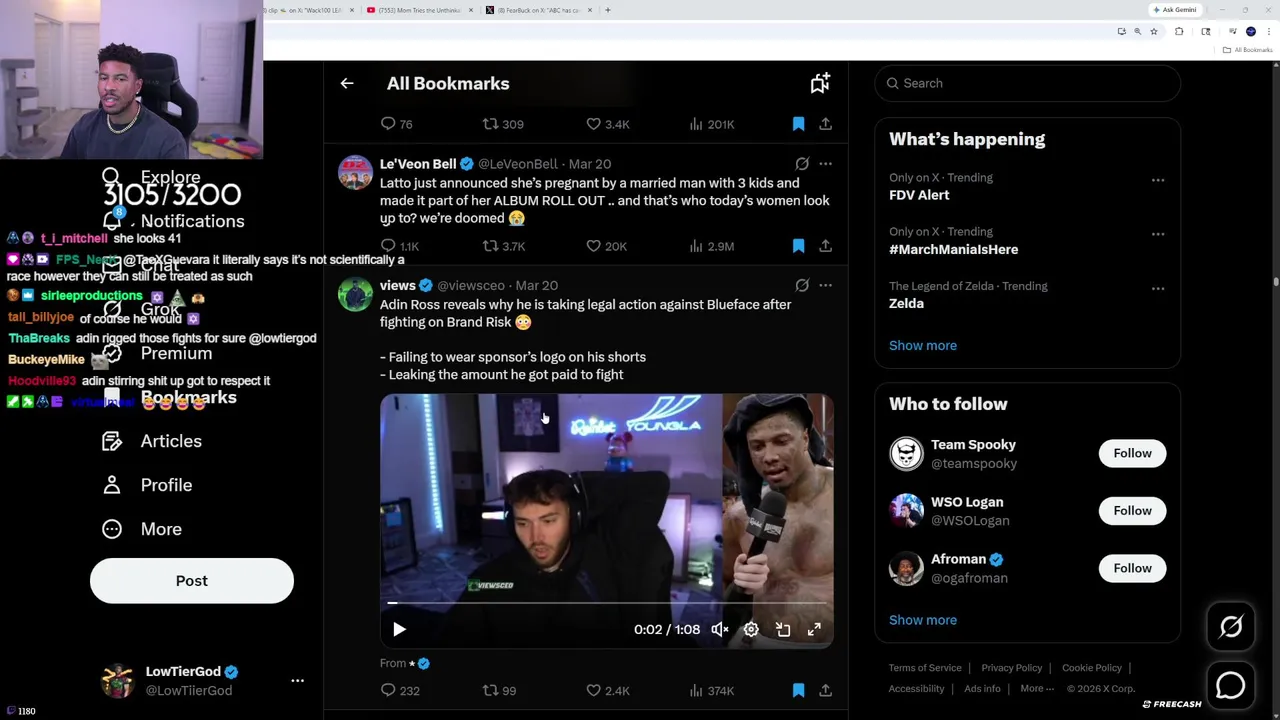Screen dimensions: 1280x720
Task: Open options for #MarchManiaIsHere trend
Action: click(x=1157, y=234)
